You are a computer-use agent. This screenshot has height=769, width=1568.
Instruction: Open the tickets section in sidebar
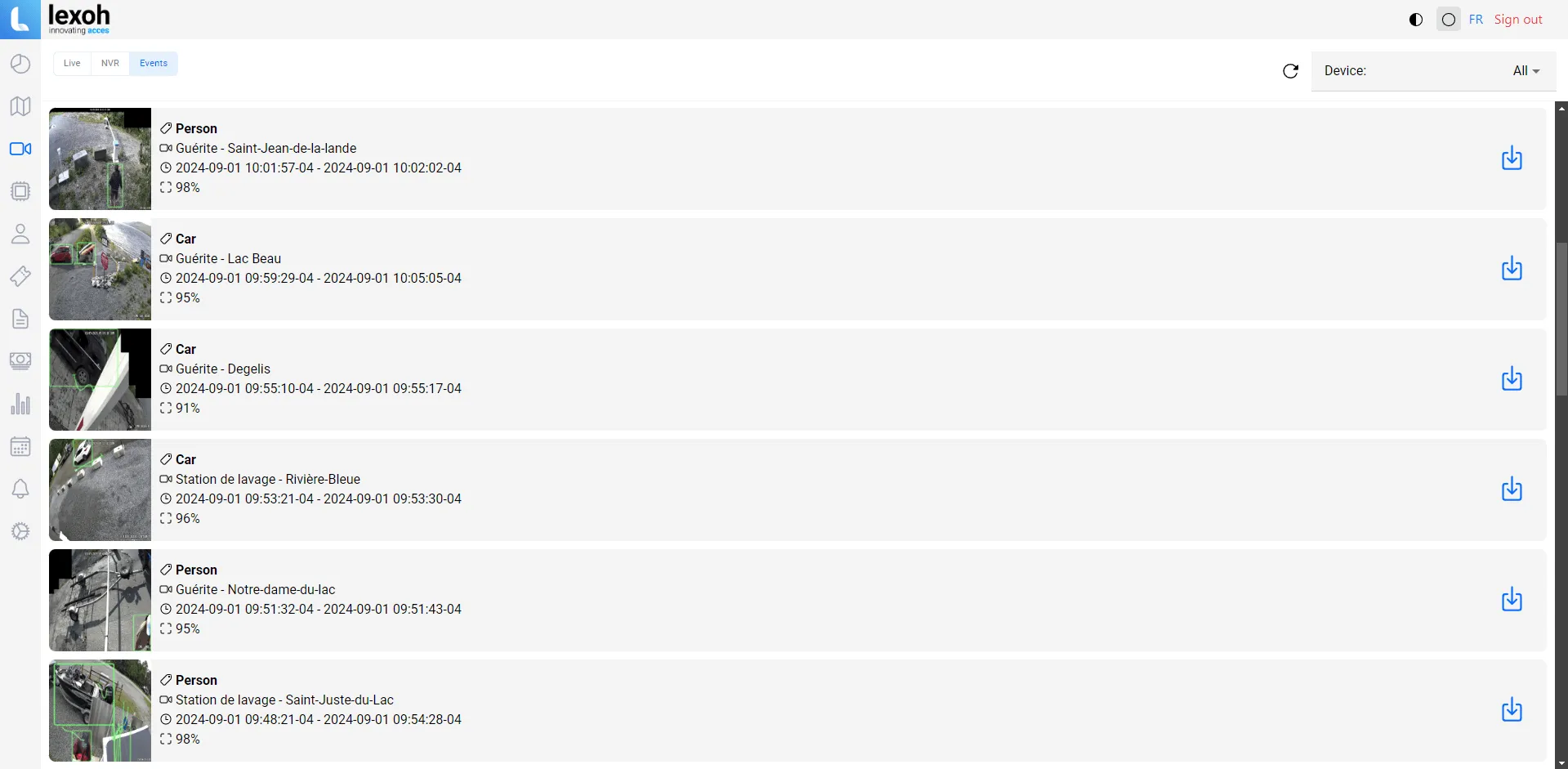pos(20,276)
